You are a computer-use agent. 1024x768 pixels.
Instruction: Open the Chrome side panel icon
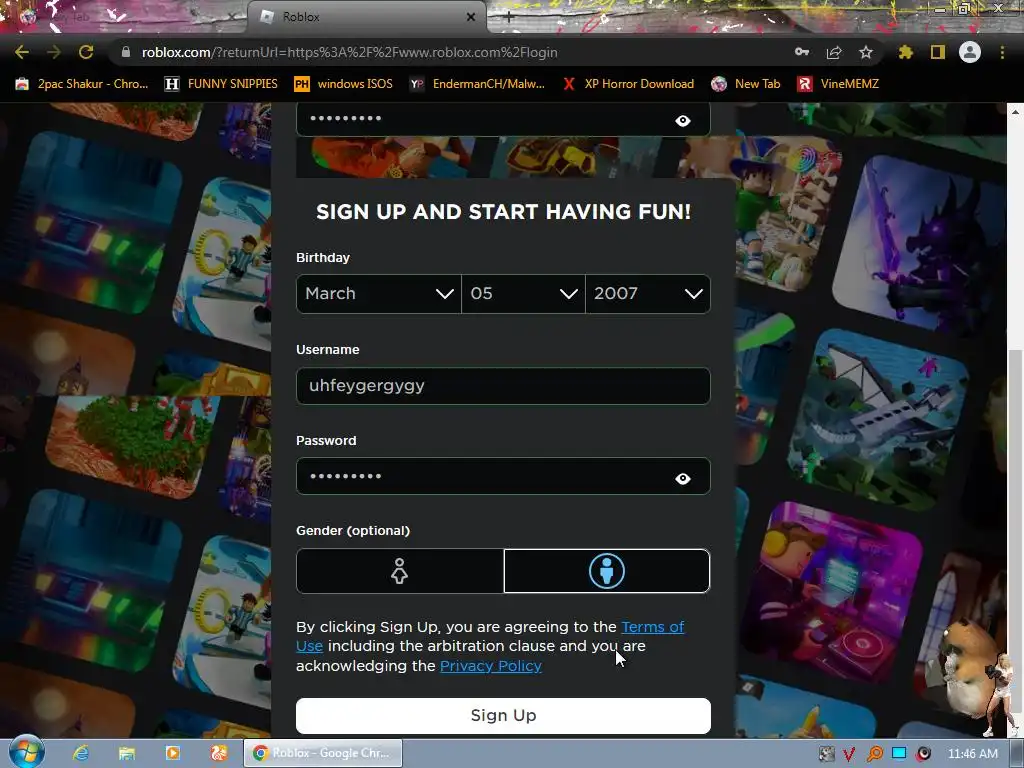coord(938,52)
